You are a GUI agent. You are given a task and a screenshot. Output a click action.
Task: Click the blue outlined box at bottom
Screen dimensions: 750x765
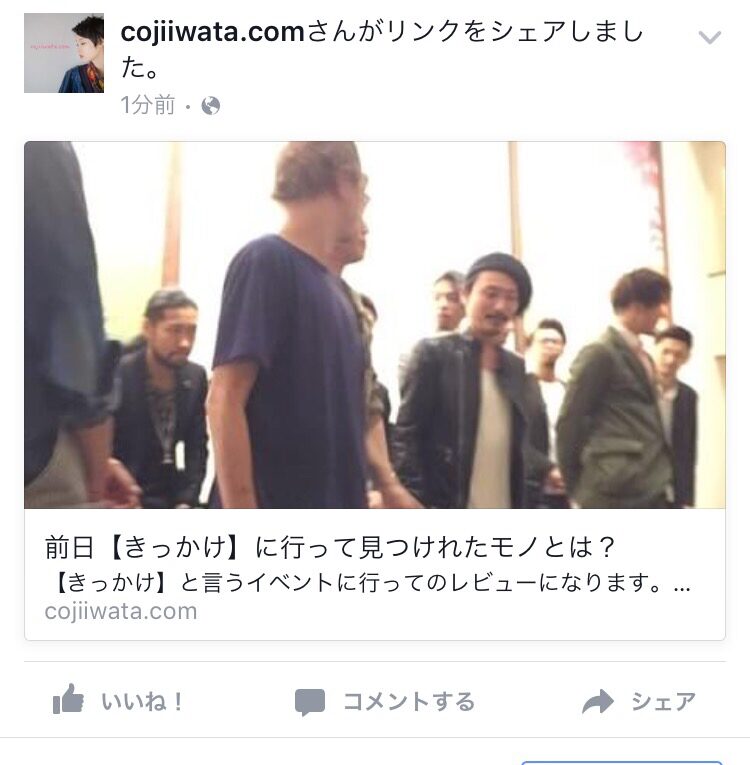click(x=622, y=763)
